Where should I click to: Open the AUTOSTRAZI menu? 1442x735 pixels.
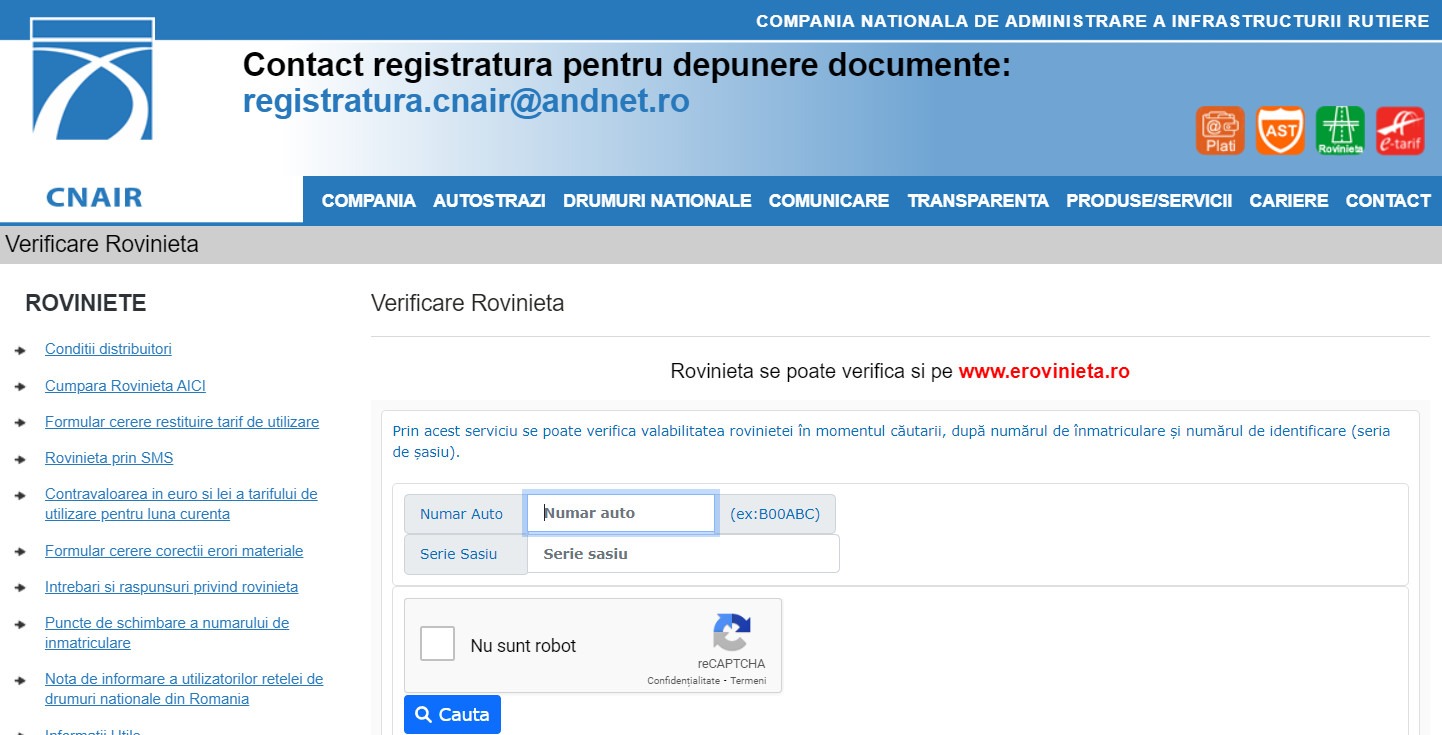click(x=489, y=201)
